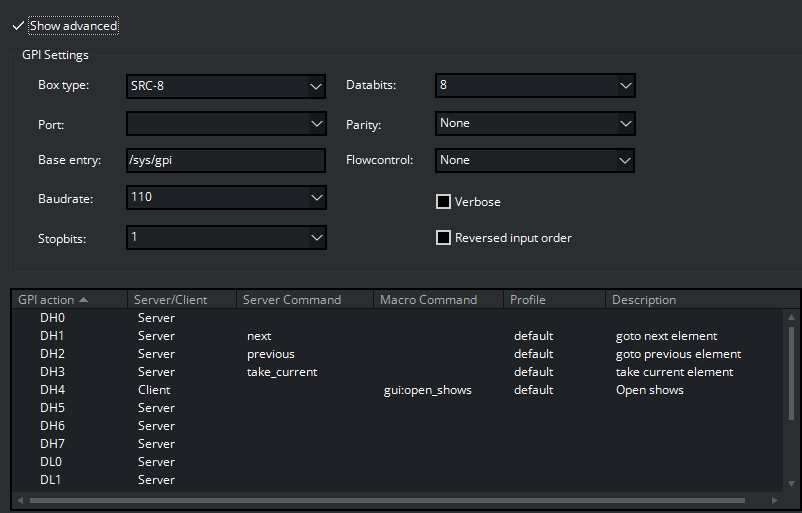Open the Box type dropdown
Screen dimensions: 802x513
pos(226,86)
